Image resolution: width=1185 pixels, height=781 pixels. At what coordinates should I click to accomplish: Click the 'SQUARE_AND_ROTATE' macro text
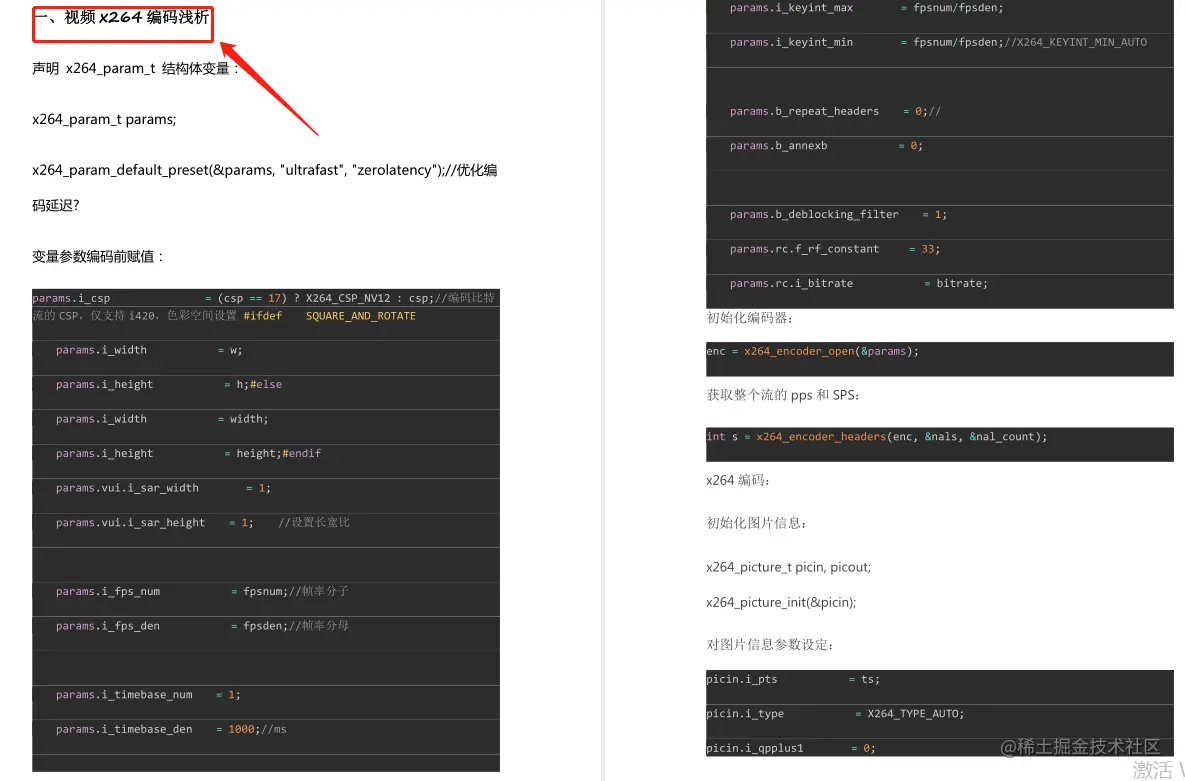click(360, 316)
